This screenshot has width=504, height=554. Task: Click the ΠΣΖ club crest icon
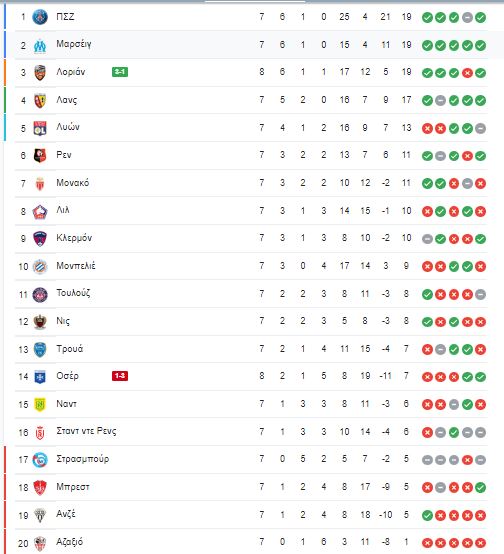point(40,17)
